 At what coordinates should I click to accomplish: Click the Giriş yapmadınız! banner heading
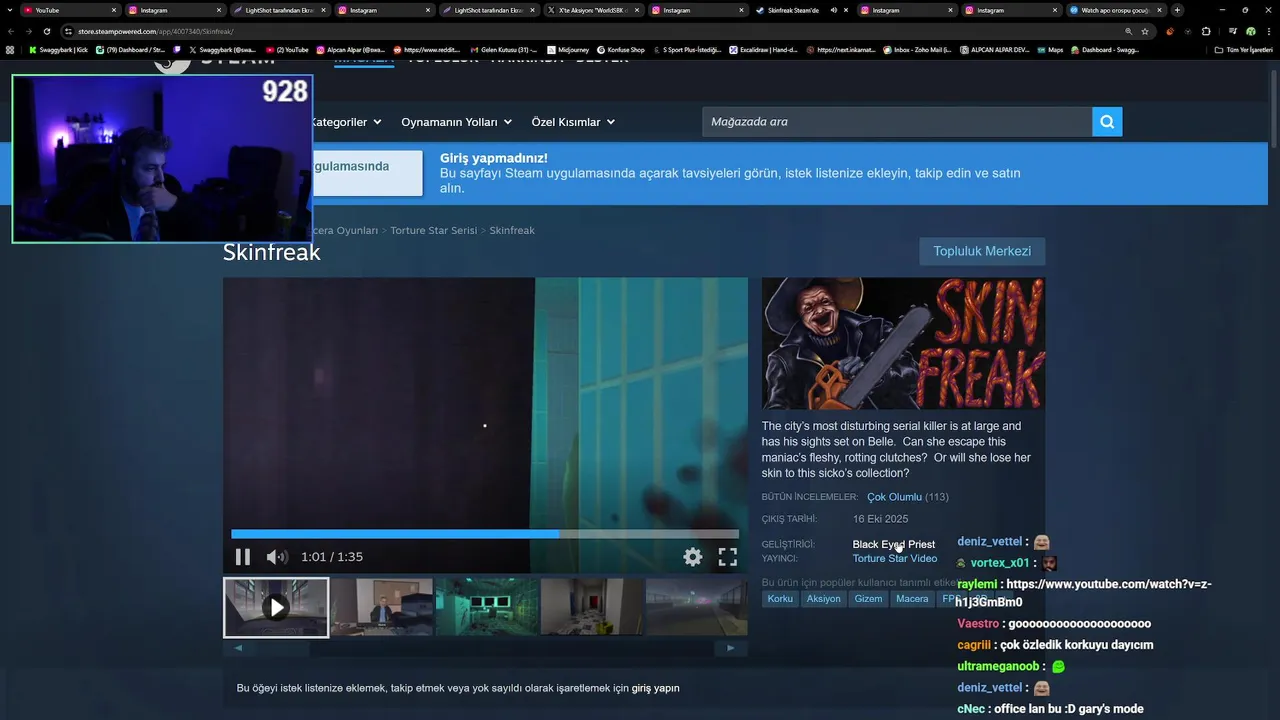[494, 158]
